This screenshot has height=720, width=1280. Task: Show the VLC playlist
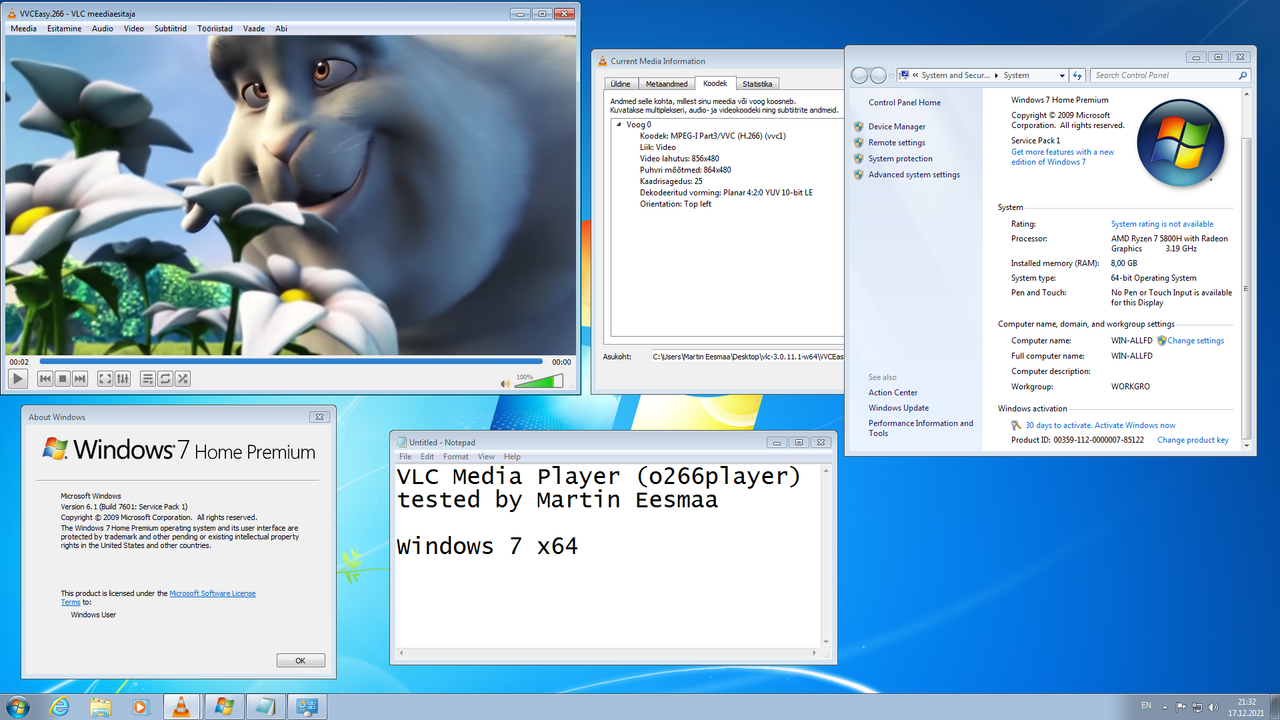pyautogui.click(x=148, y=379)
